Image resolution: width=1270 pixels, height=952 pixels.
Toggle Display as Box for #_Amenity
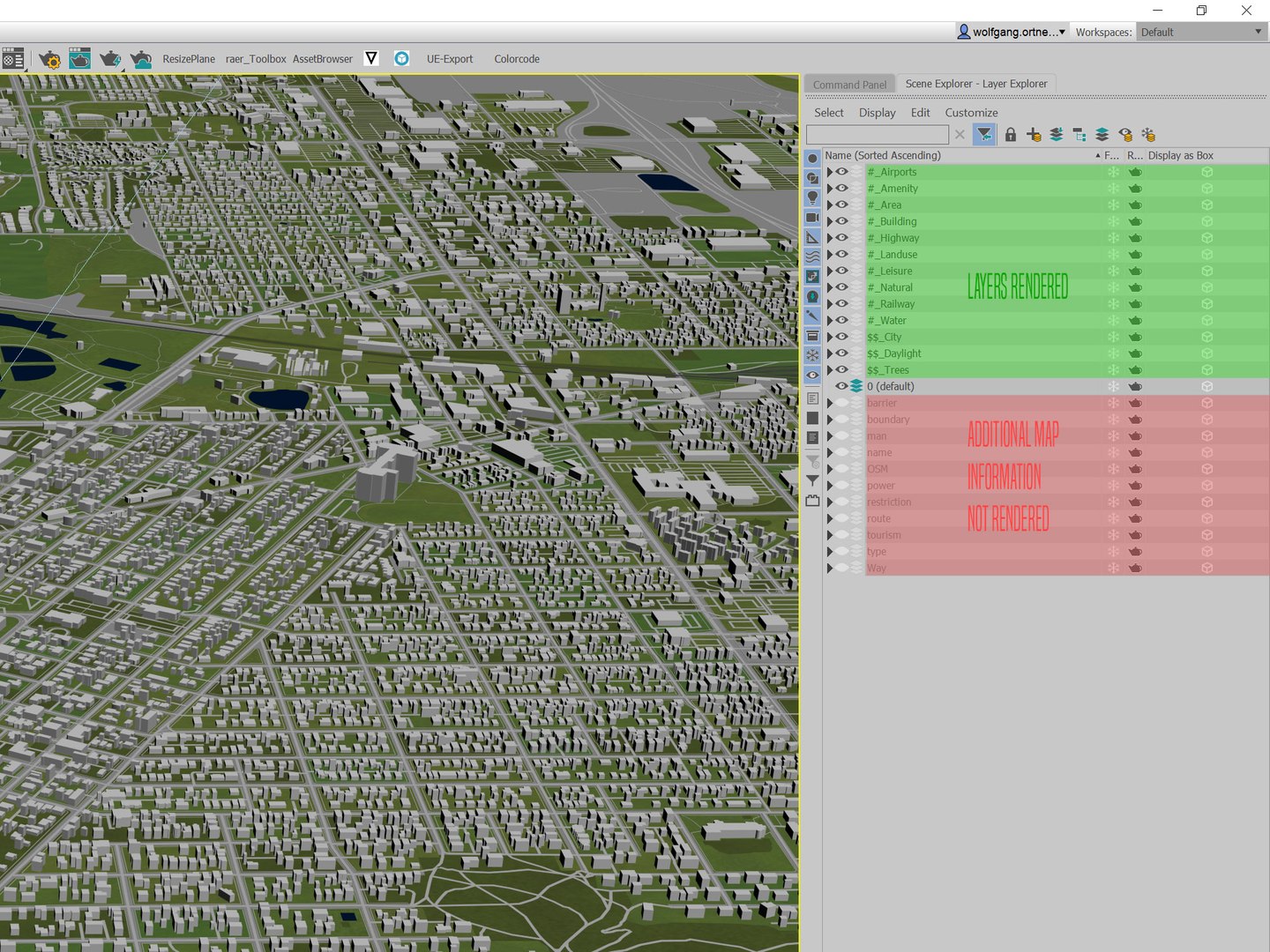pos(1206,189)
